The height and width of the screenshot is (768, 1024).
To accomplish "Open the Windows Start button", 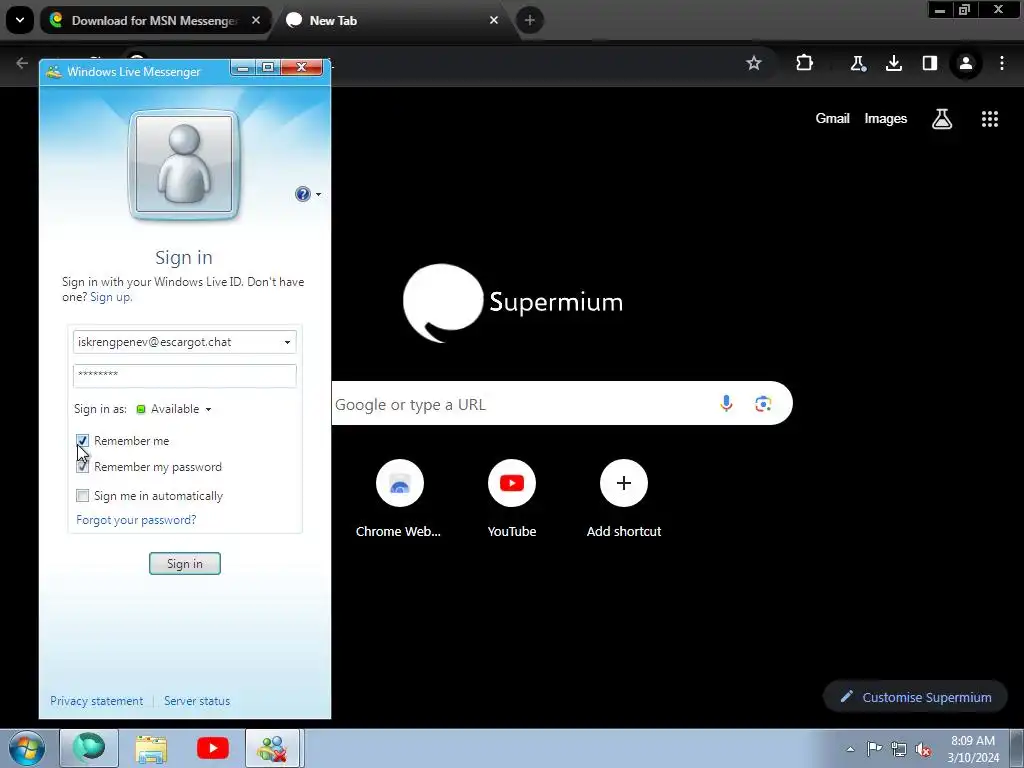I will click(x=27, y=748).
